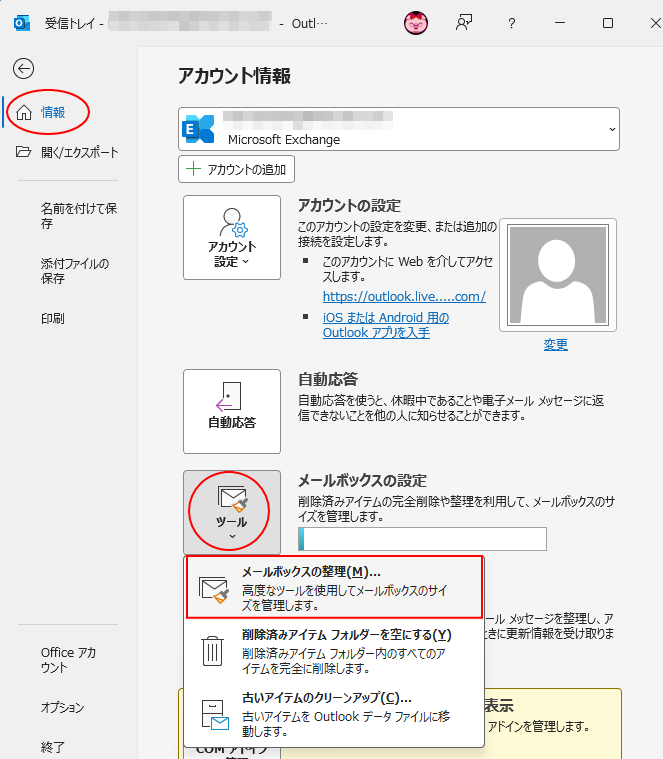Click the メールボックスの設定 heading text
Screen dimensions: 663x759
point(362,481)
